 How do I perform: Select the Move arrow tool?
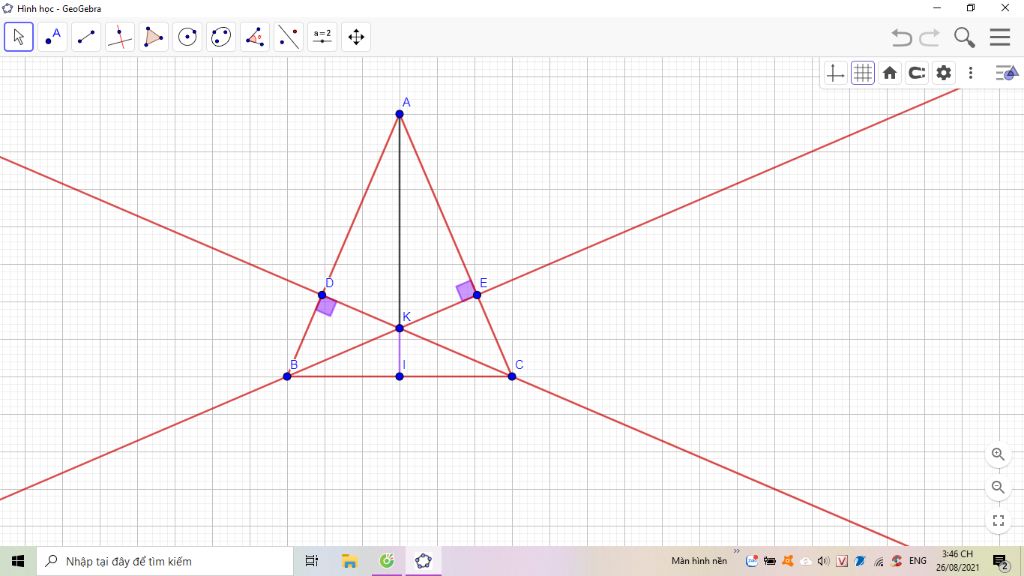click(x=18, y=37)
